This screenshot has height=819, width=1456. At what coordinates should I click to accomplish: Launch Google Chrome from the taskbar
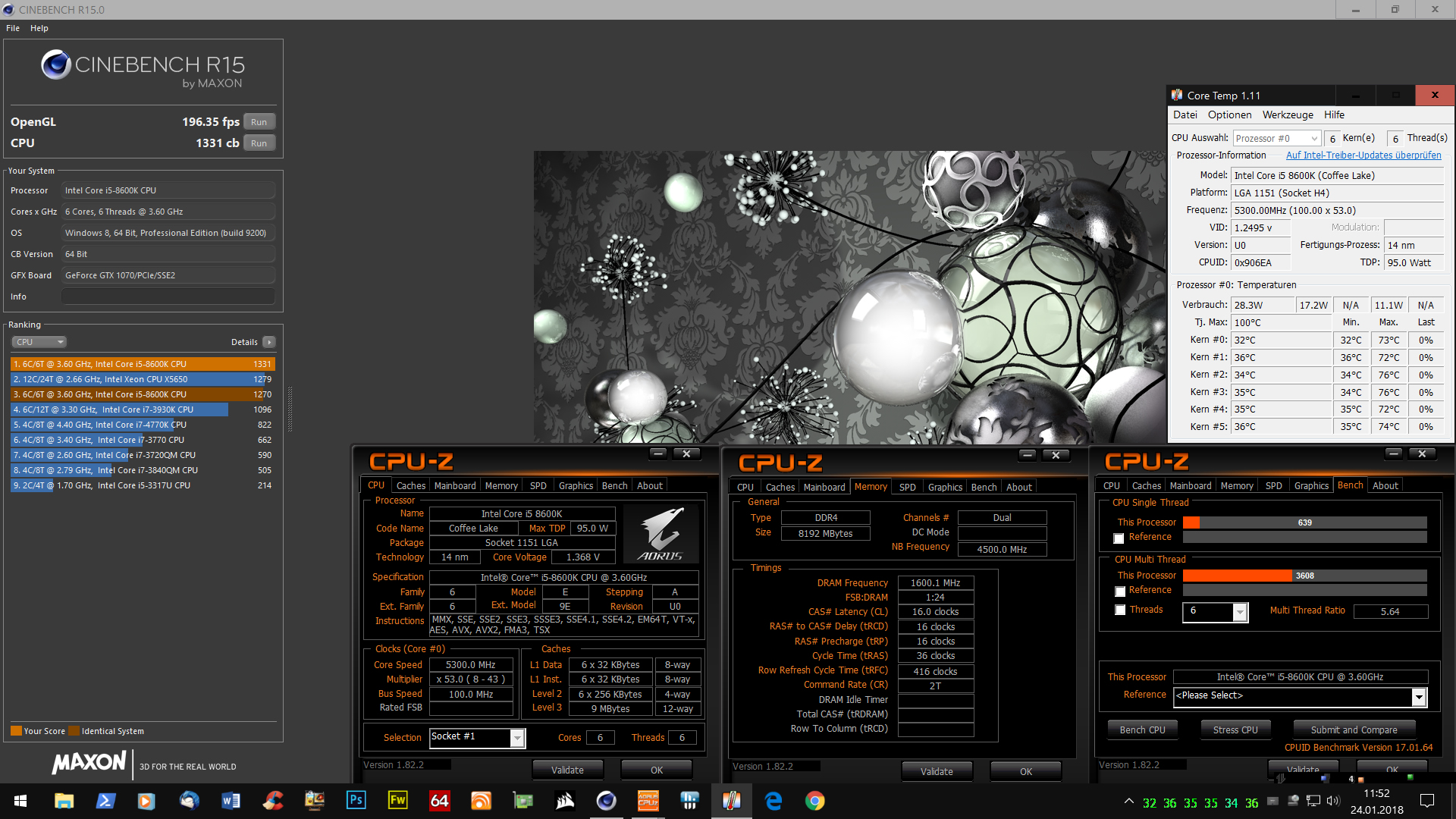tap(815, 801)
